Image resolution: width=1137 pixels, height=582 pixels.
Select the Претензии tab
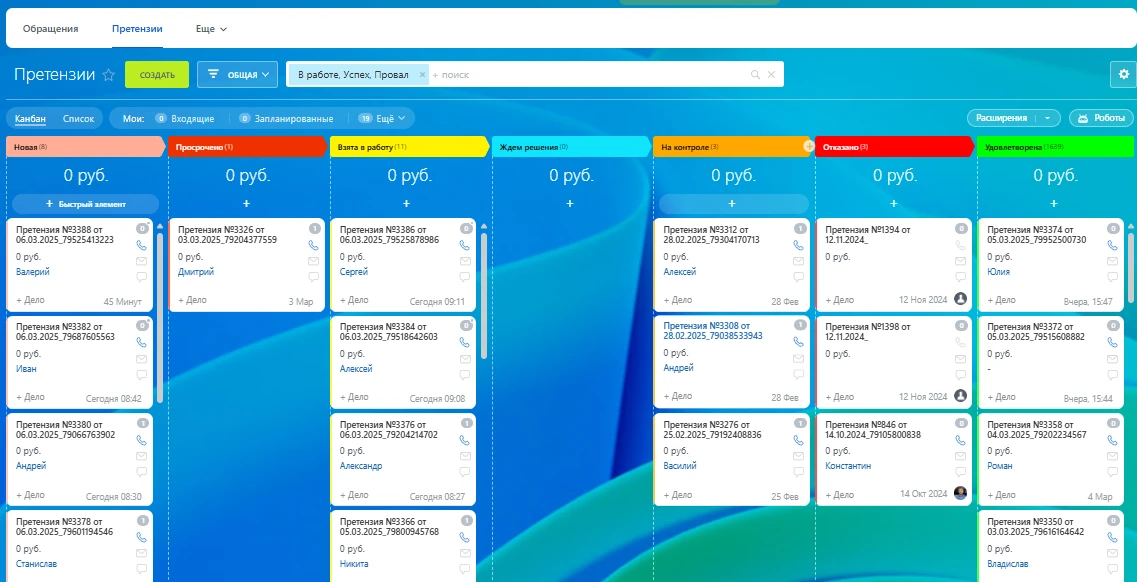[x=137, y=29]
